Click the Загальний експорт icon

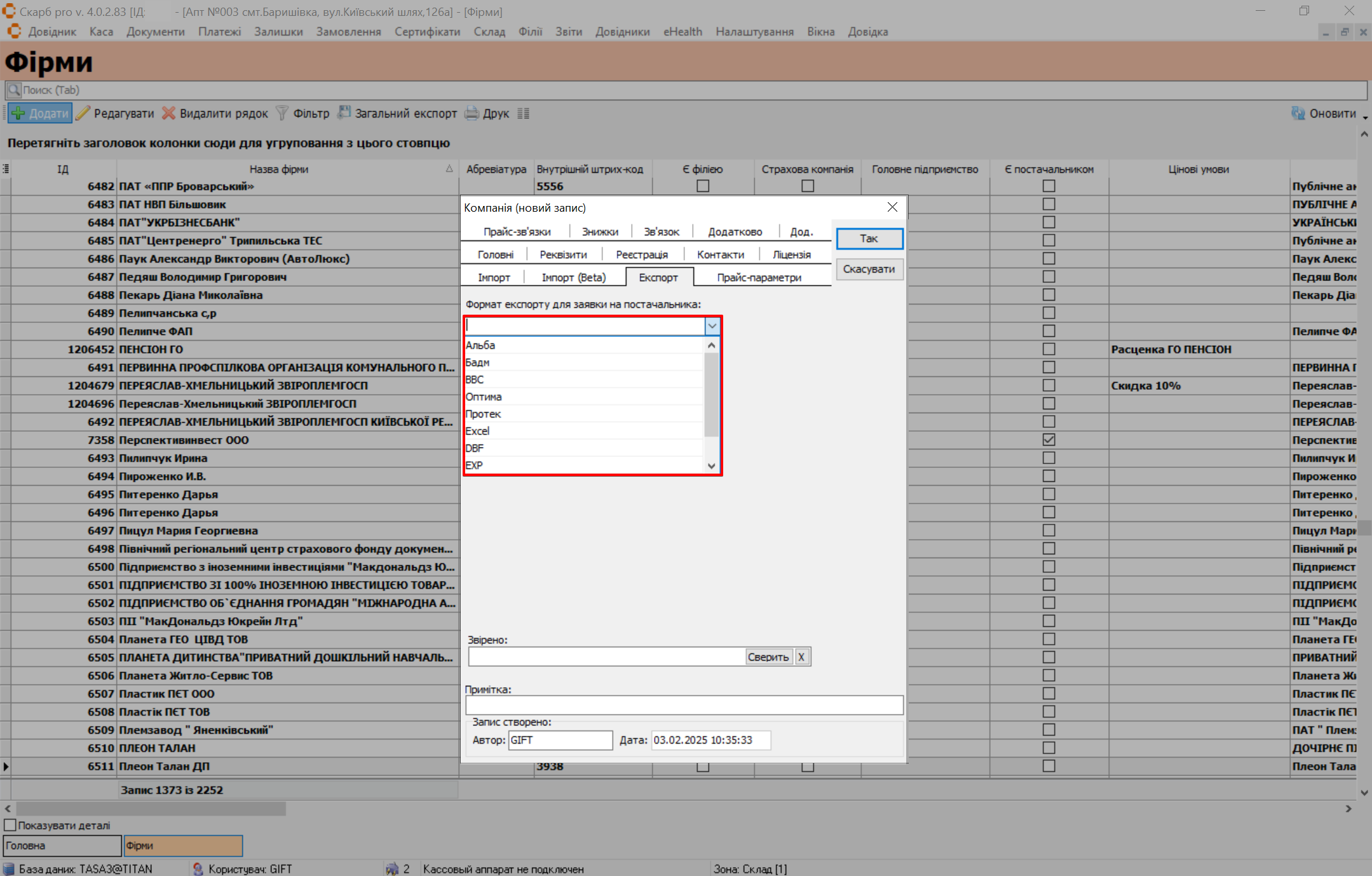point(344,113)
